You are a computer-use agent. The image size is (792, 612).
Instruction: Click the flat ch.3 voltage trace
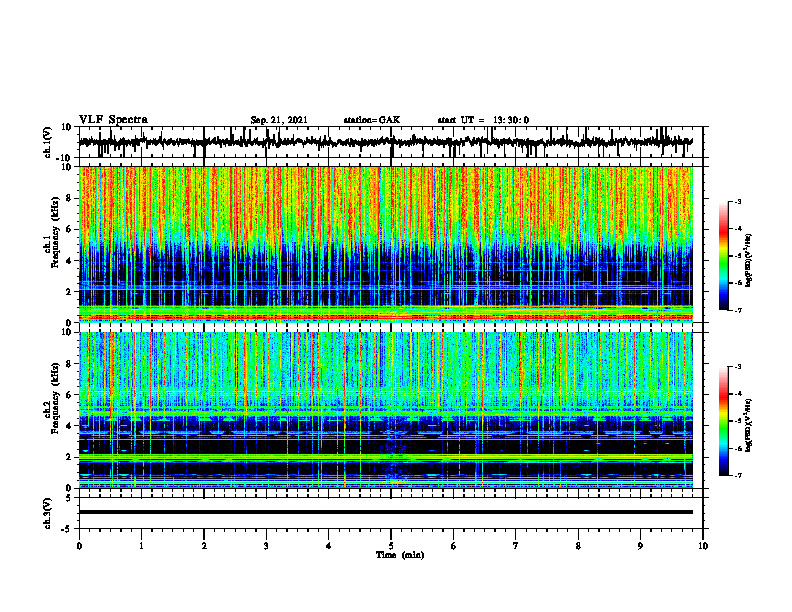(386, 512)
